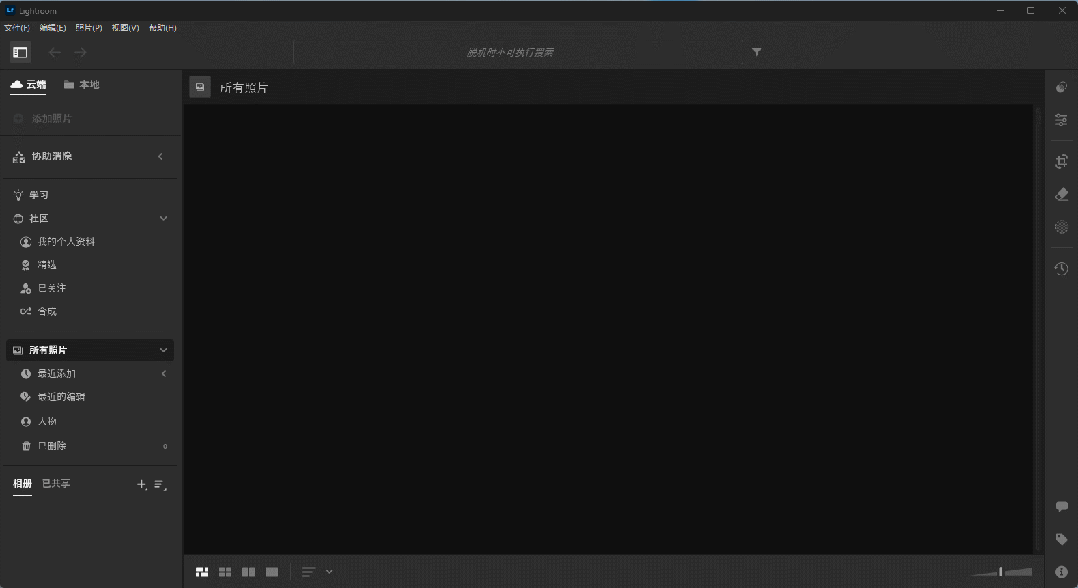Image resolution: width=1078 pixels, height=588 pixels.
Task: Open 最近的编辑 recent edits
Action: tap(53, 397)
